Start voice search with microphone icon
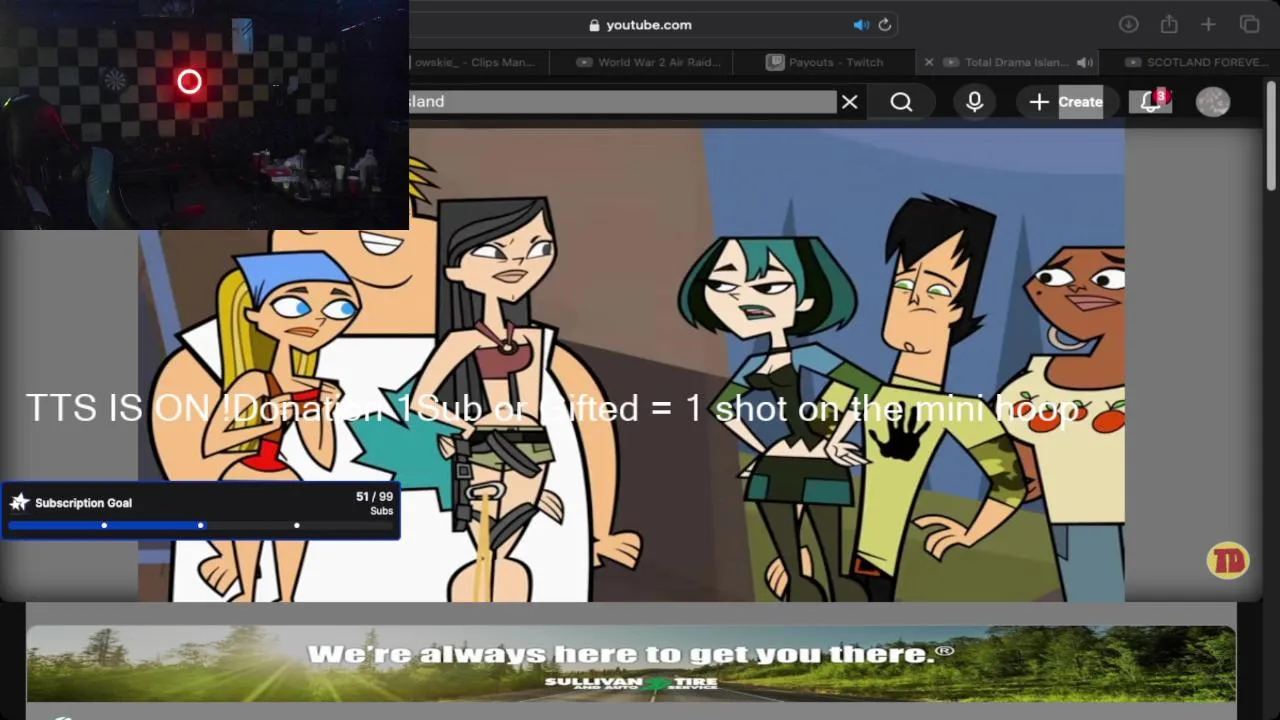This screenshot has width=1280, height=720. coord(975,102)
